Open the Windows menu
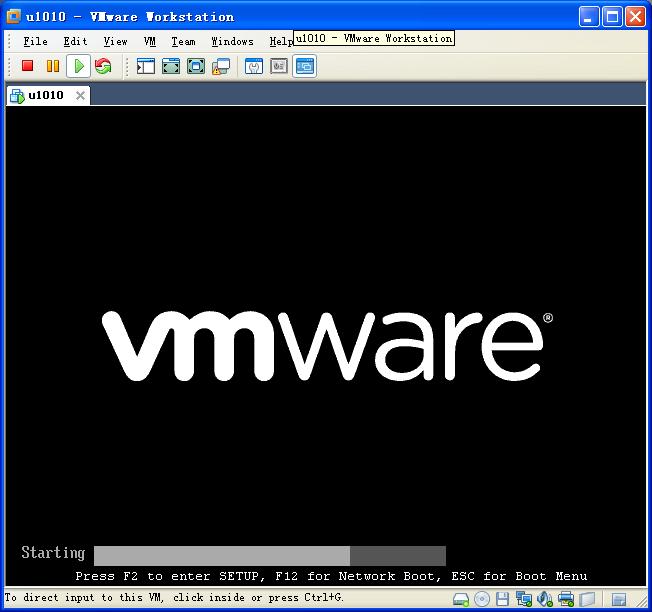652x612 pixels. [x=232, y=41]
